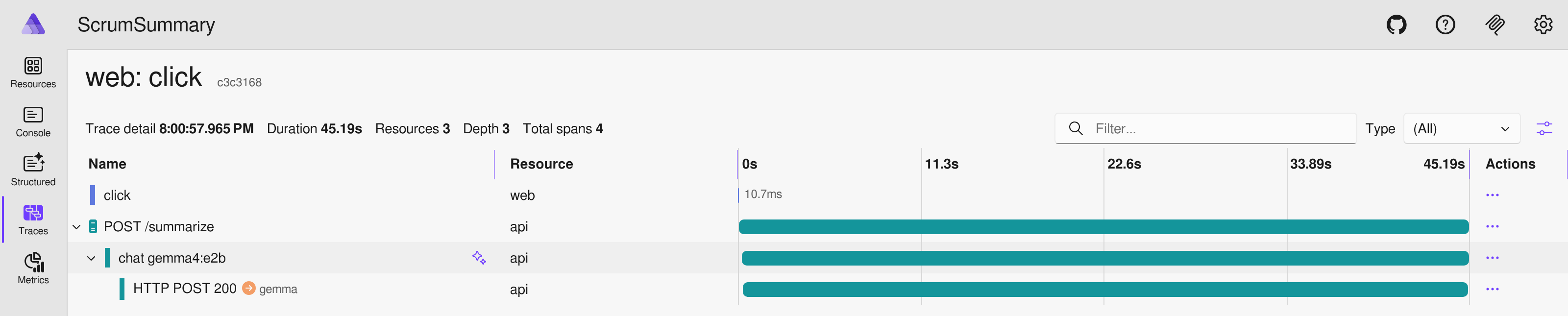The height and width of the screenshot is (316, 1568).
Task: Open the Type (All) dropdown
Action: [1461, 129]
